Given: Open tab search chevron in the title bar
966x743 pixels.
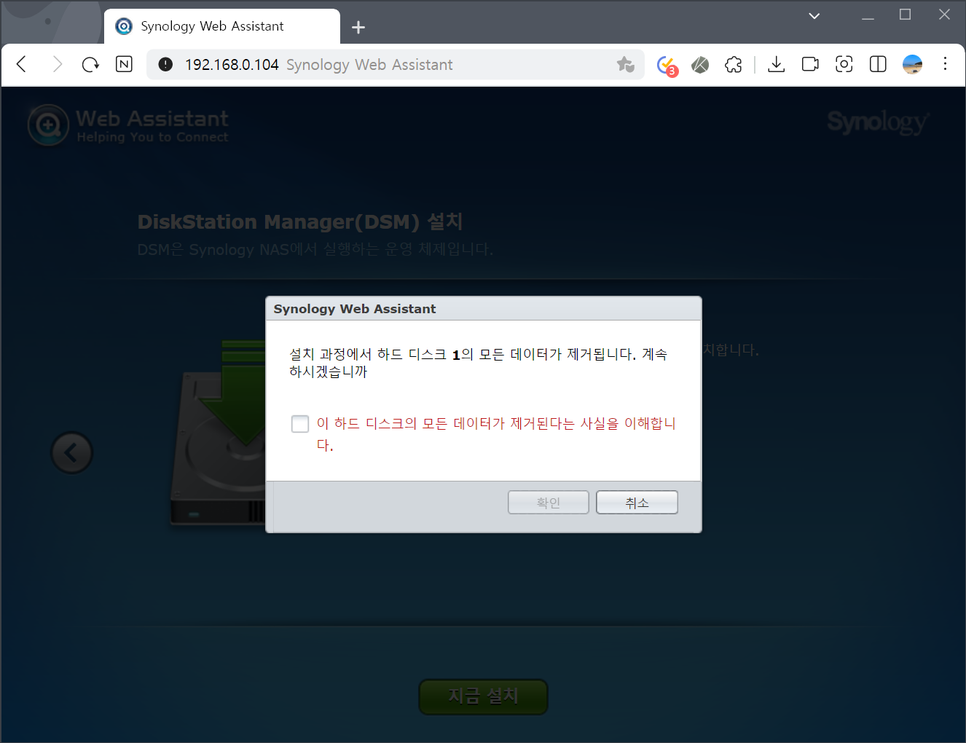Looking at the screenshot, I should click(x=814, y=15).
